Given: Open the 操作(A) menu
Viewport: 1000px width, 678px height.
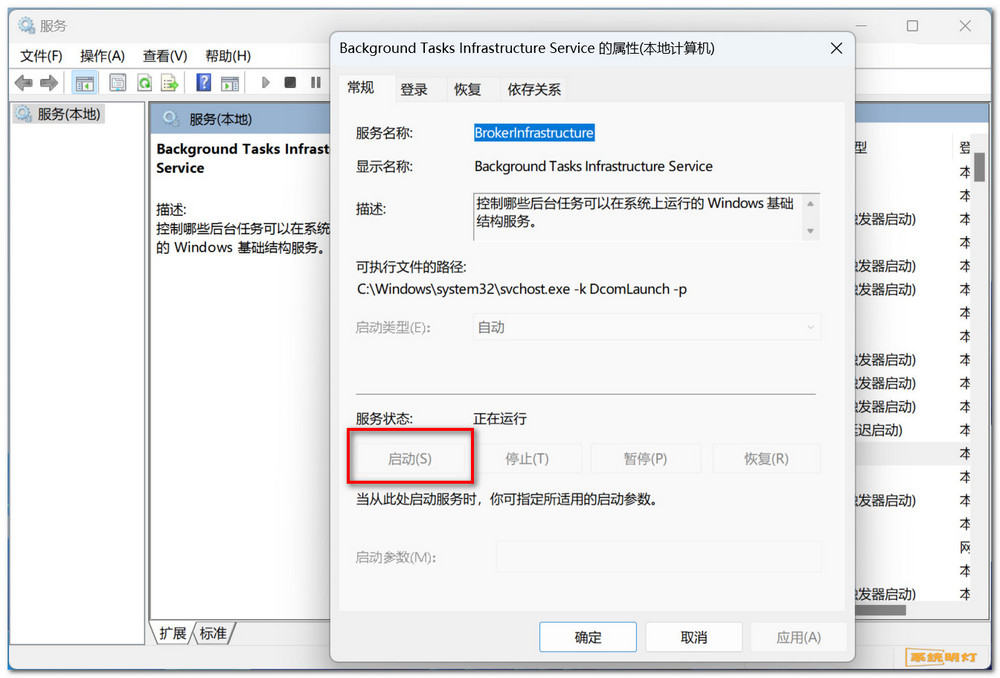Looking at the screenshot, I should tap(102, 56).
